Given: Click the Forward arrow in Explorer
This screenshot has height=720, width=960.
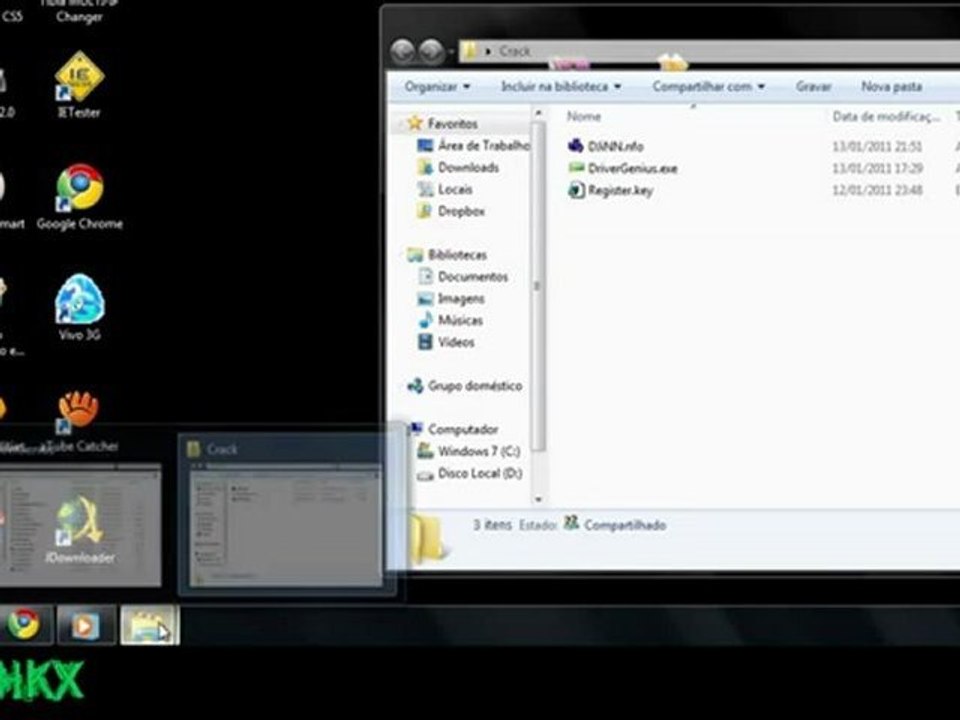Looking at the screenshot, I should pos(432,51).
